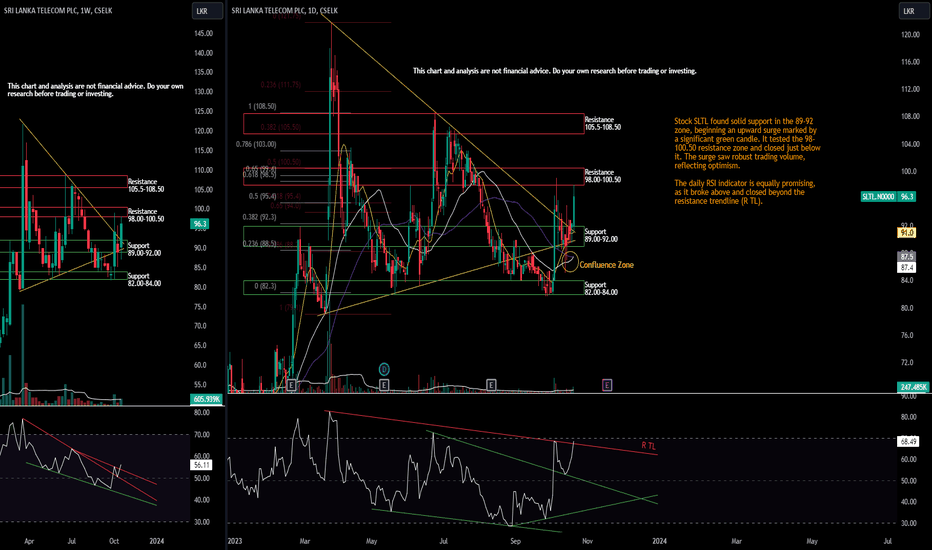Select the orange Confluence Zone circle
932x550 pixels.
pos(569,261)
